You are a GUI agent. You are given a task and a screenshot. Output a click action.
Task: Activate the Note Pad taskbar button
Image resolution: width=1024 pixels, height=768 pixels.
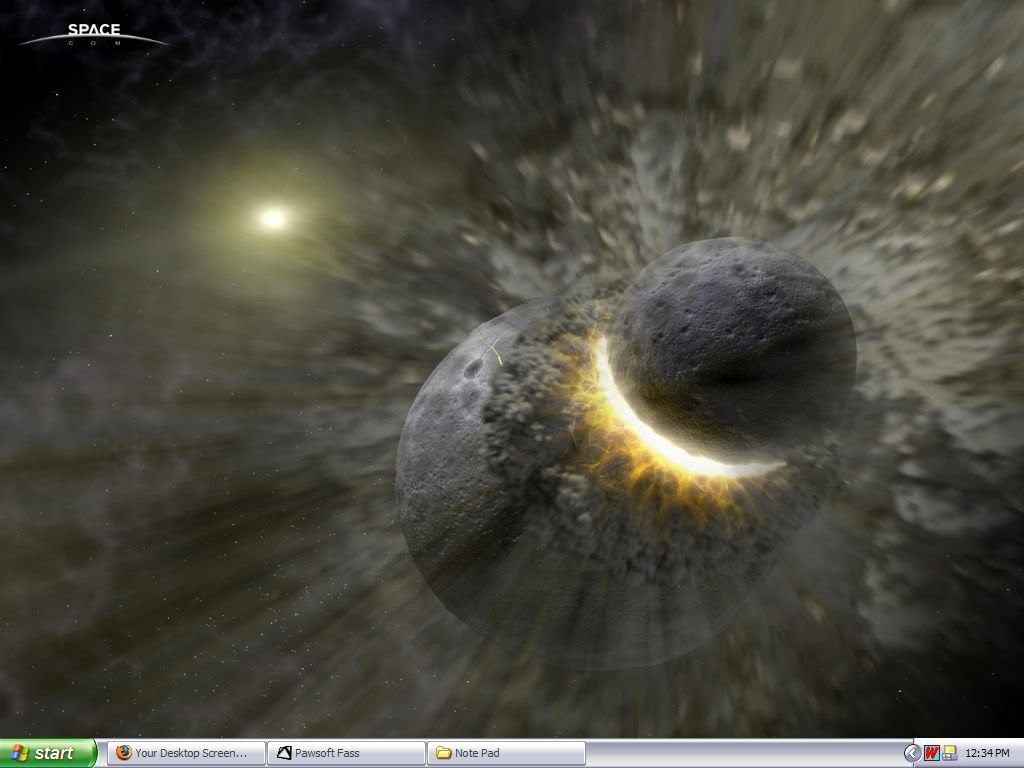pyautogui.click(x=505, y=753)
